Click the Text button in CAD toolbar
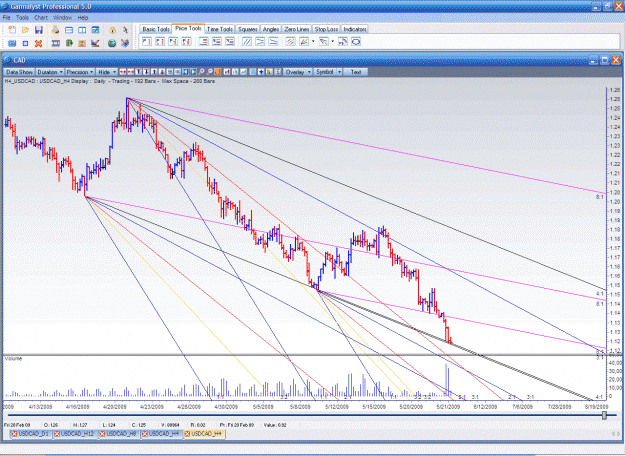This screenshot has height=456, width=625. tap(356, 72)
